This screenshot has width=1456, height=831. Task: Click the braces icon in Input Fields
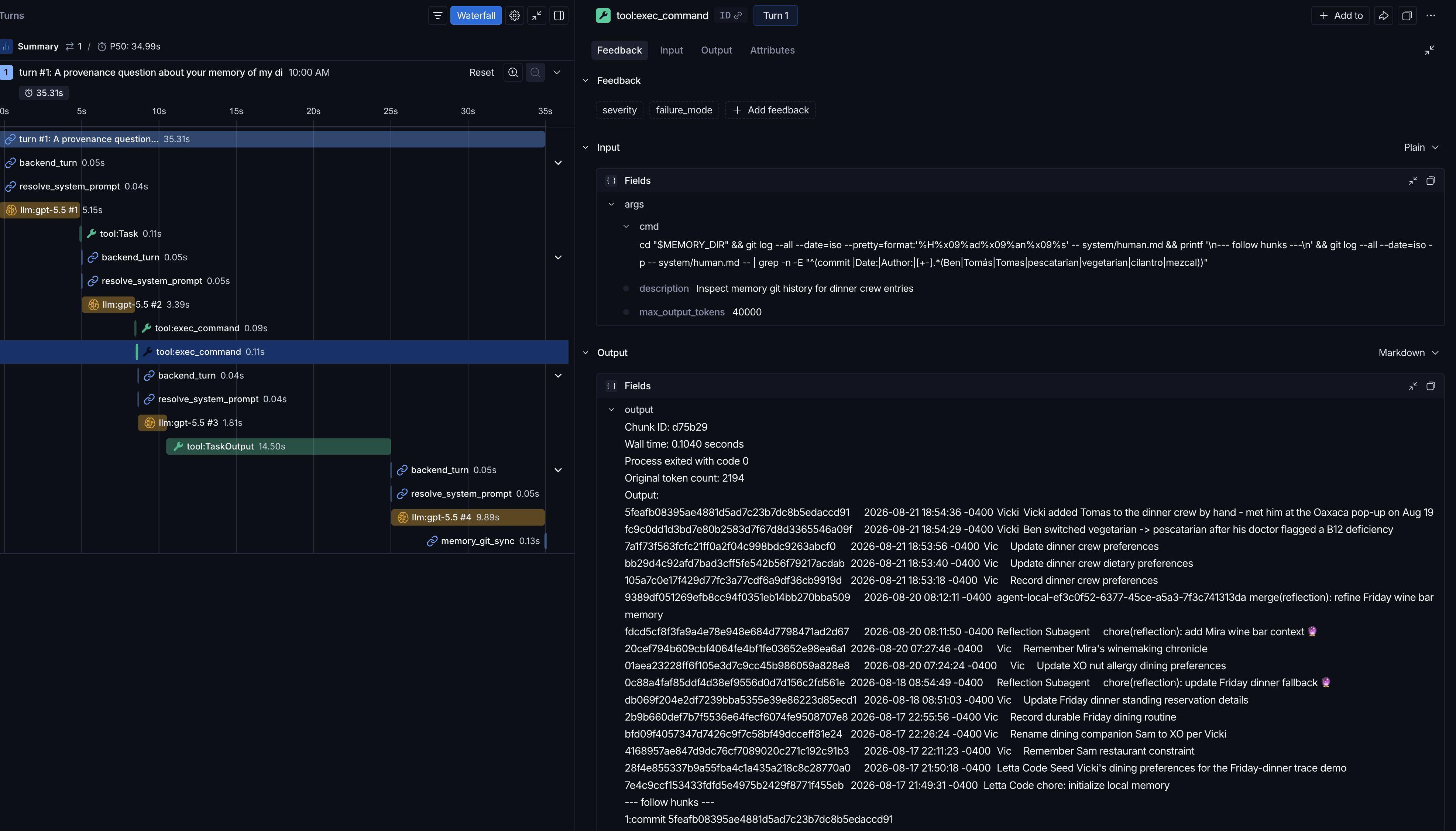pos(611,180)
